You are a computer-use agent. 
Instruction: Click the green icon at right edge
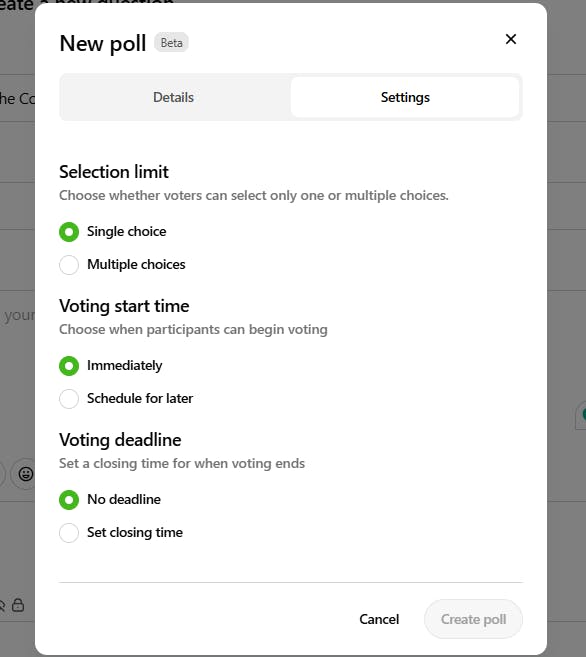(583, 415)
